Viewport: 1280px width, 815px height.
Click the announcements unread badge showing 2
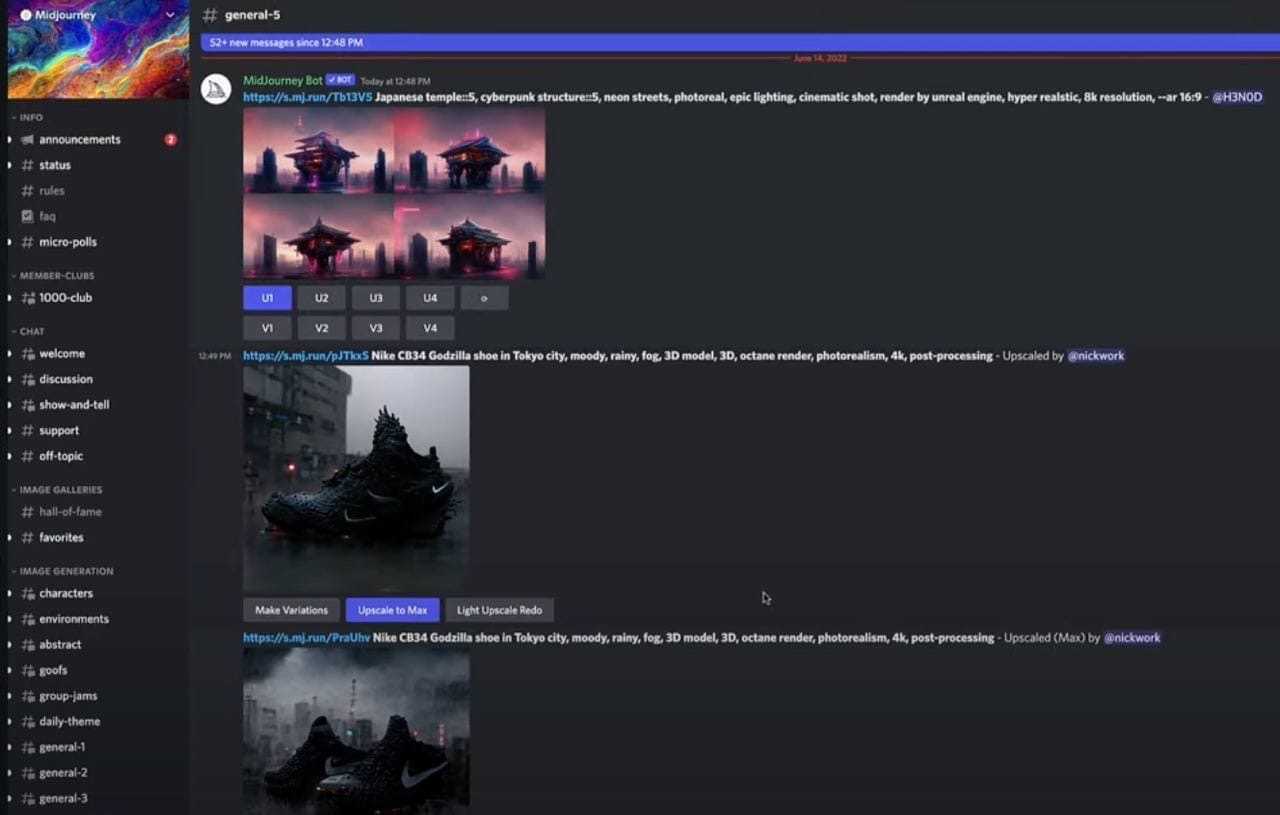click(x=171, y=140)
